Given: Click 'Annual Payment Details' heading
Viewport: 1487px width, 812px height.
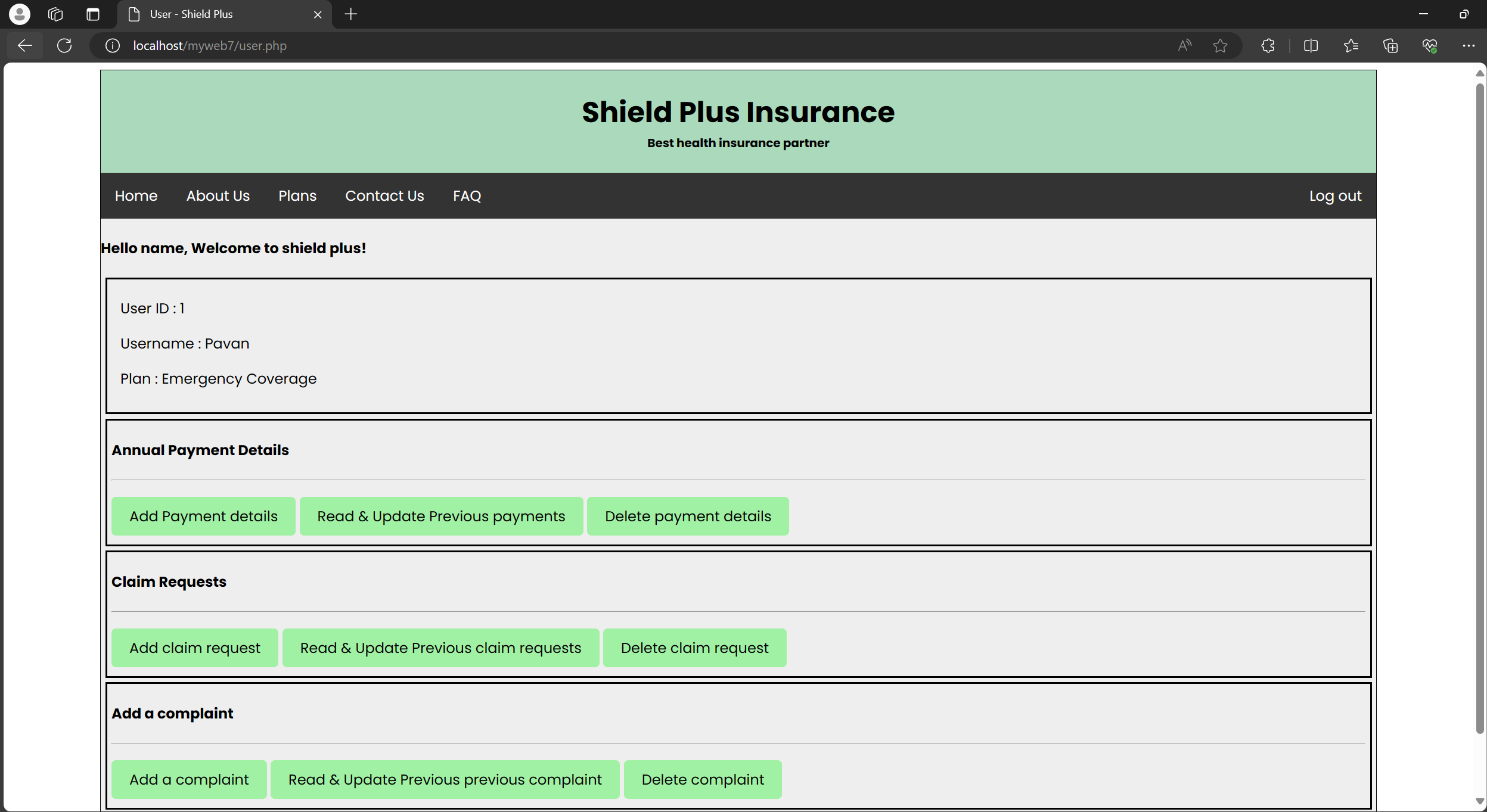Looking at the screenshot, I should [200, 450].
